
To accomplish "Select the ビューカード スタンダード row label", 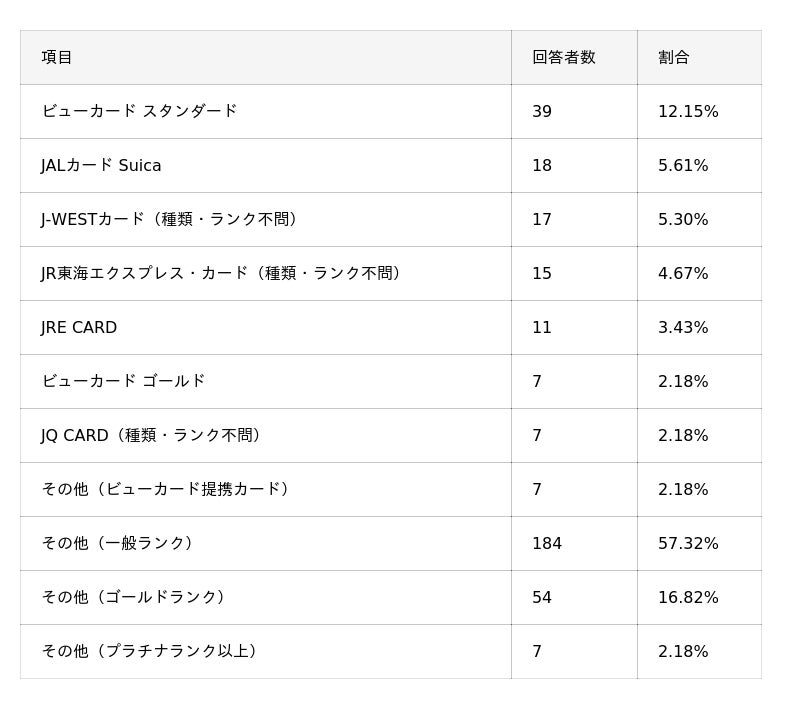I will (x=139, y=111).
